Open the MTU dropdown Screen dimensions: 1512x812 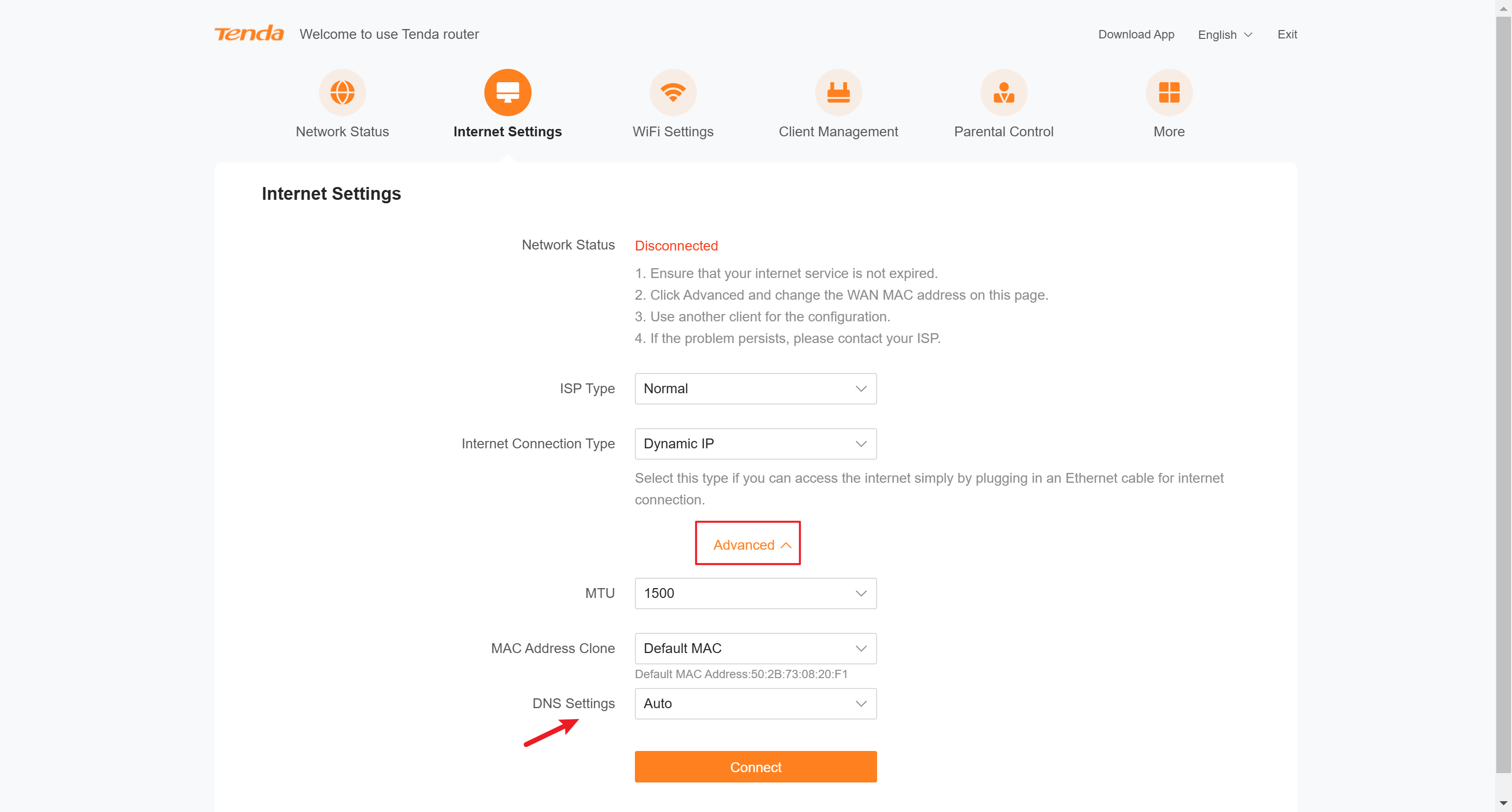coord(756,593)
